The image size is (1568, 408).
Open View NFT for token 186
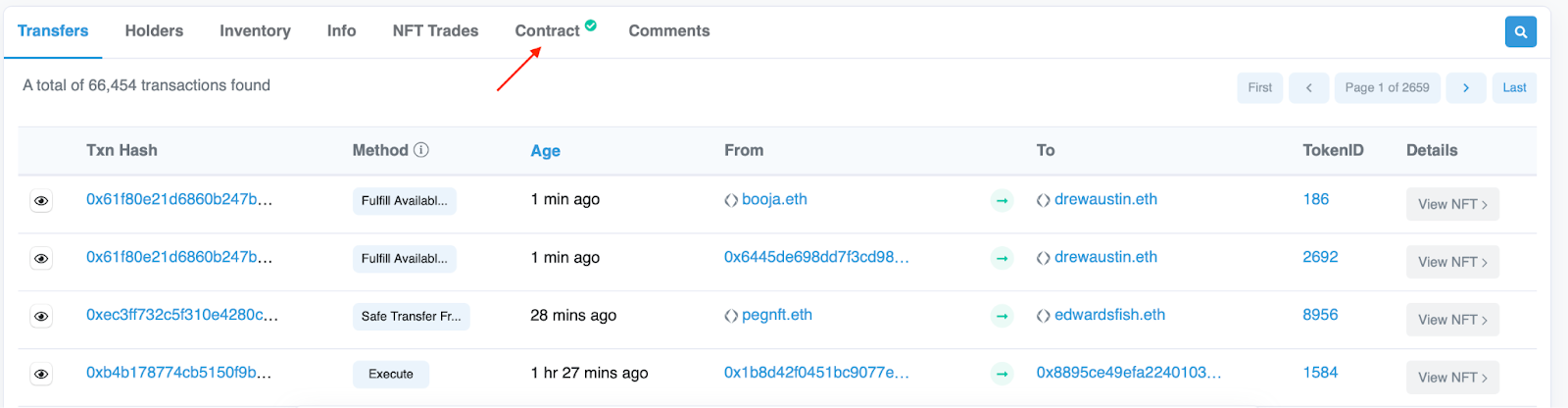click(x=1452, y=204)
